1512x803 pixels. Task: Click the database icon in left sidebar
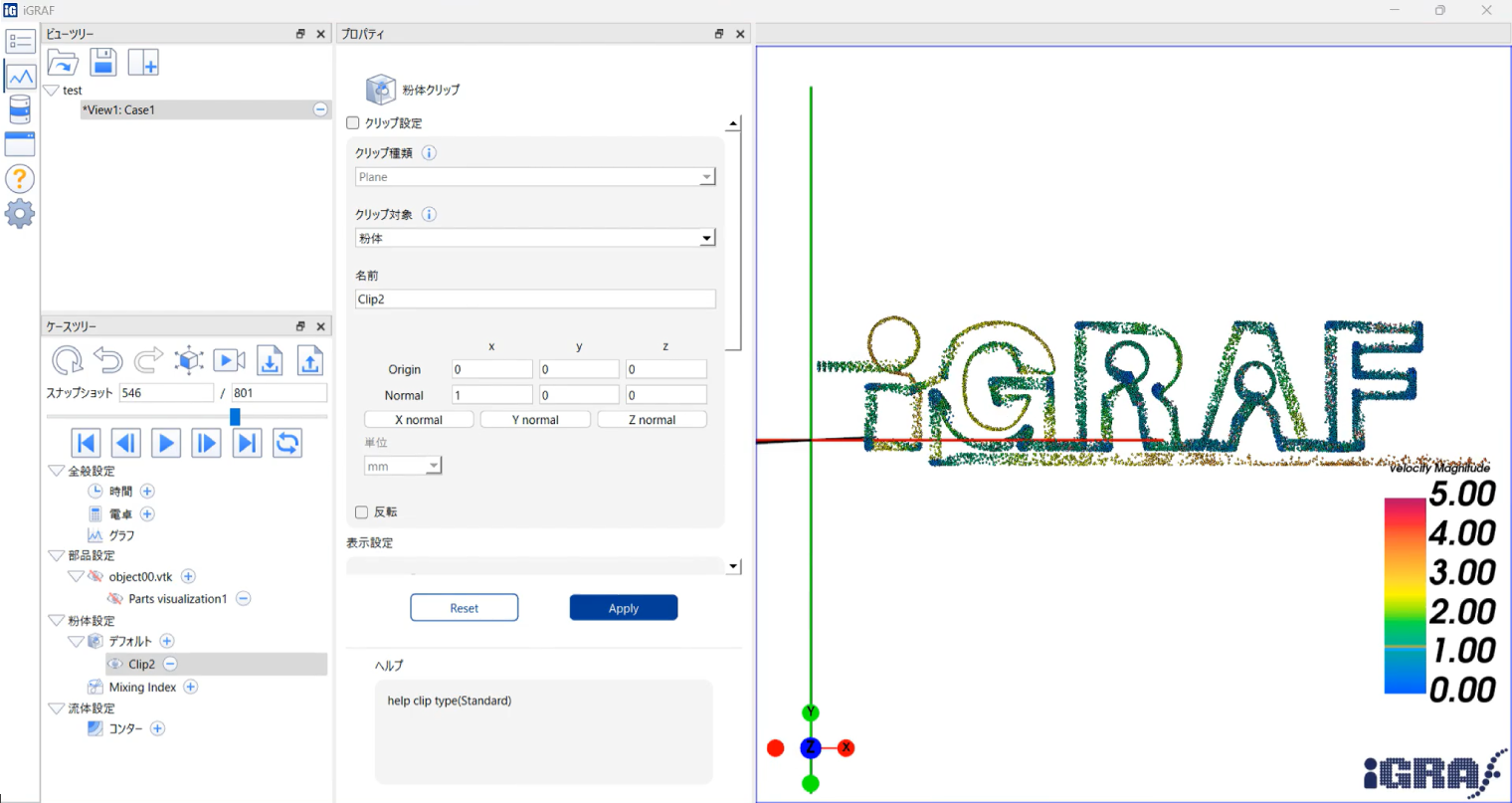(20, 109)
